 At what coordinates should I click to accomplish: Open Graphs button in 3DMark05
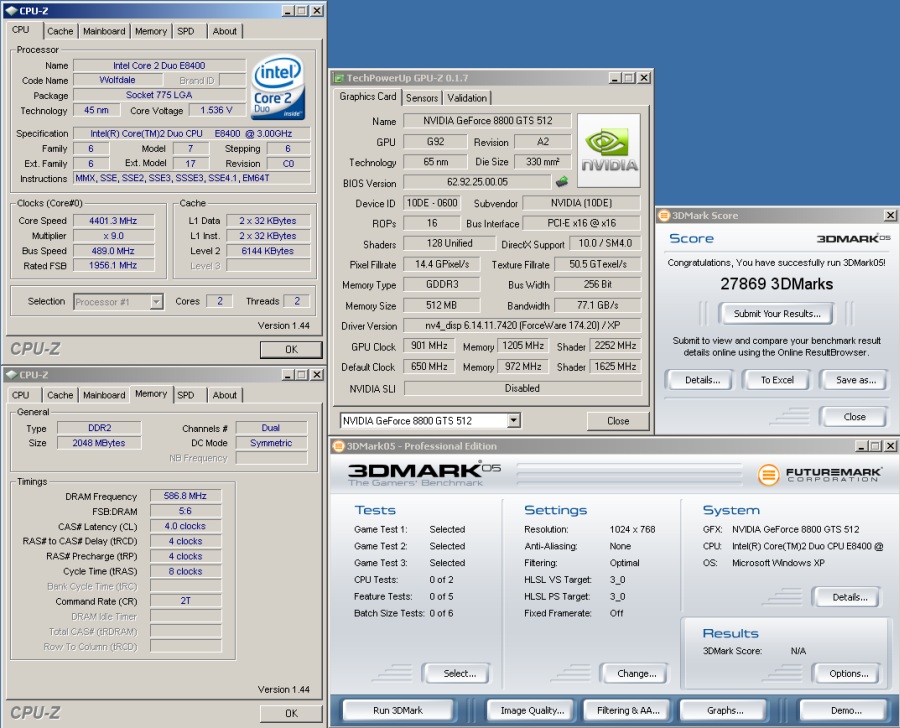724,711
